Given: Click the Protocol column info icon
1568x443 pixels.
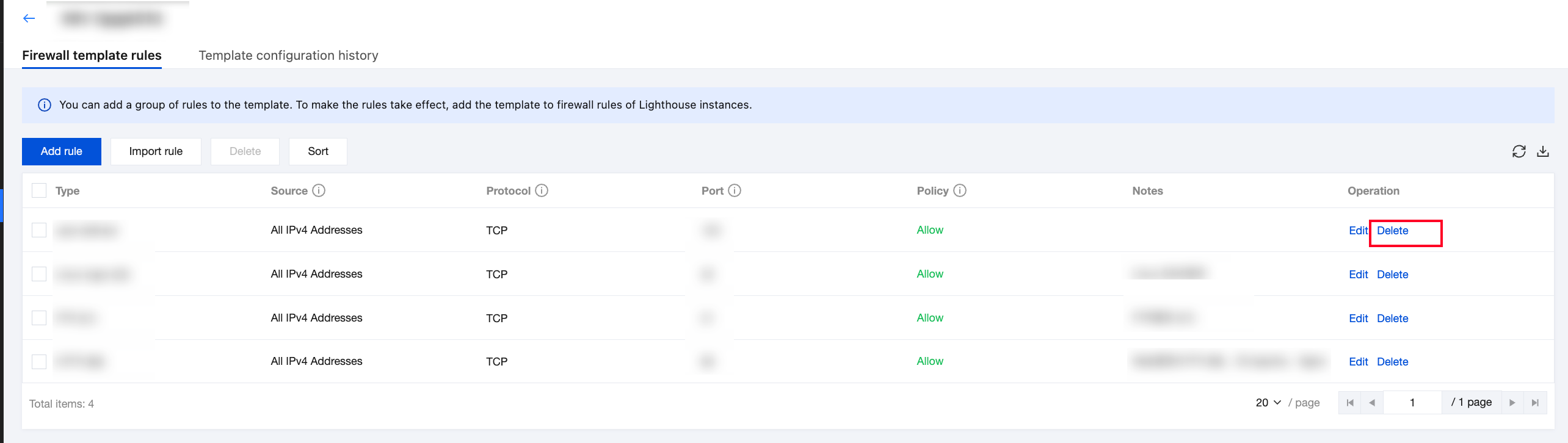Looking at the screenshot, I should (542, 190).
